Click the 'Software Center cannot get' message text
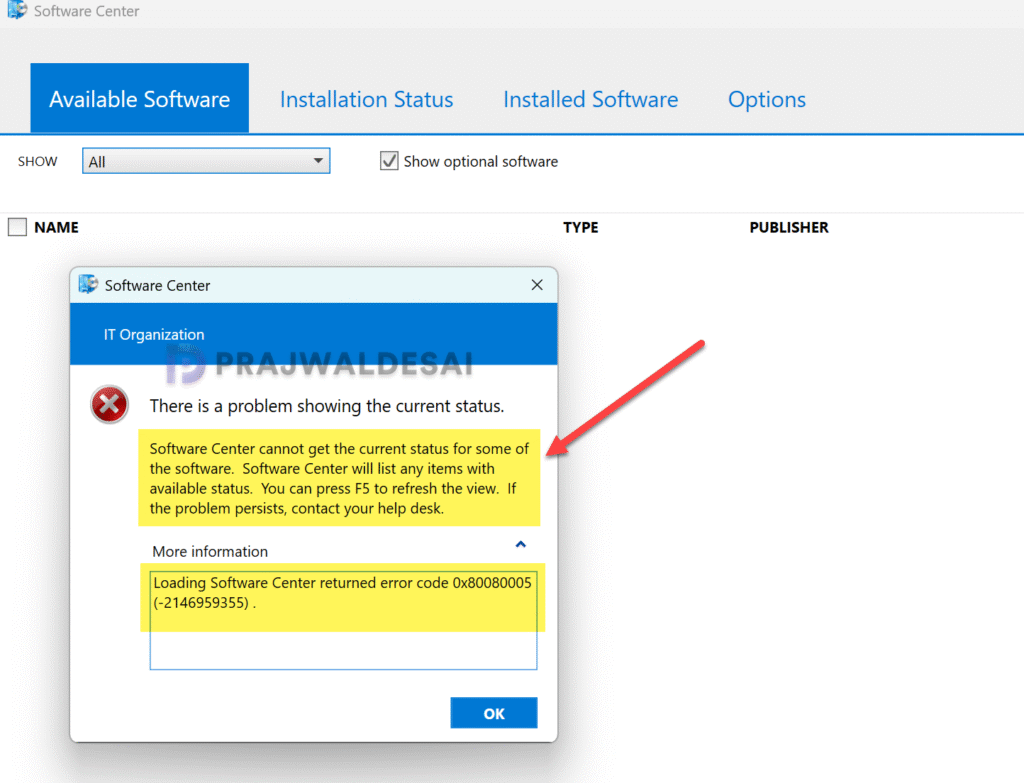This screenshot has width=1024, height=783. [339, 478]
